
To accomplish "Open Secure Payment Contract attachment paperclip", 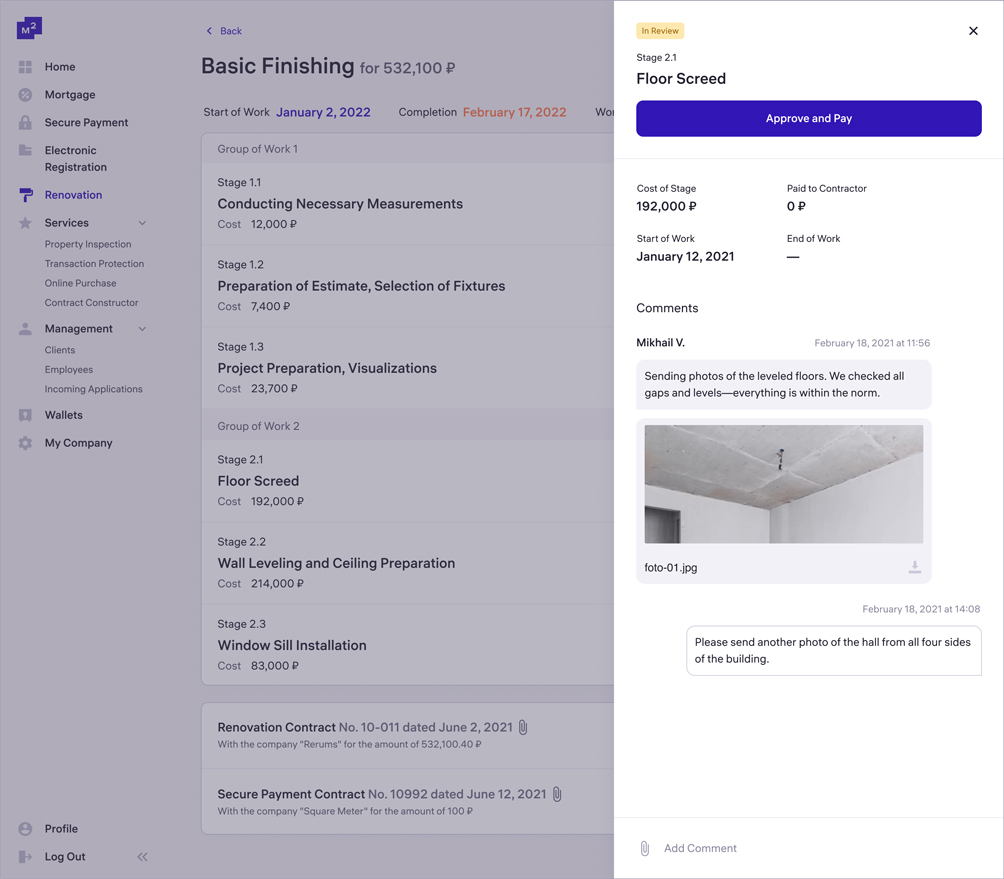I will (x=557, y=794).
